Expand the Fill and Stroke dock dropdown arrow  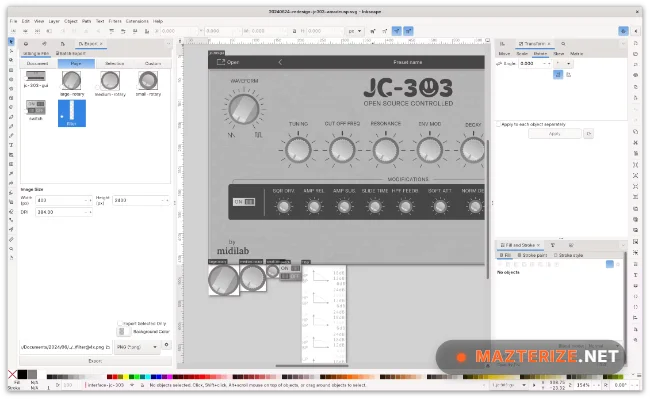click(623, 245)
